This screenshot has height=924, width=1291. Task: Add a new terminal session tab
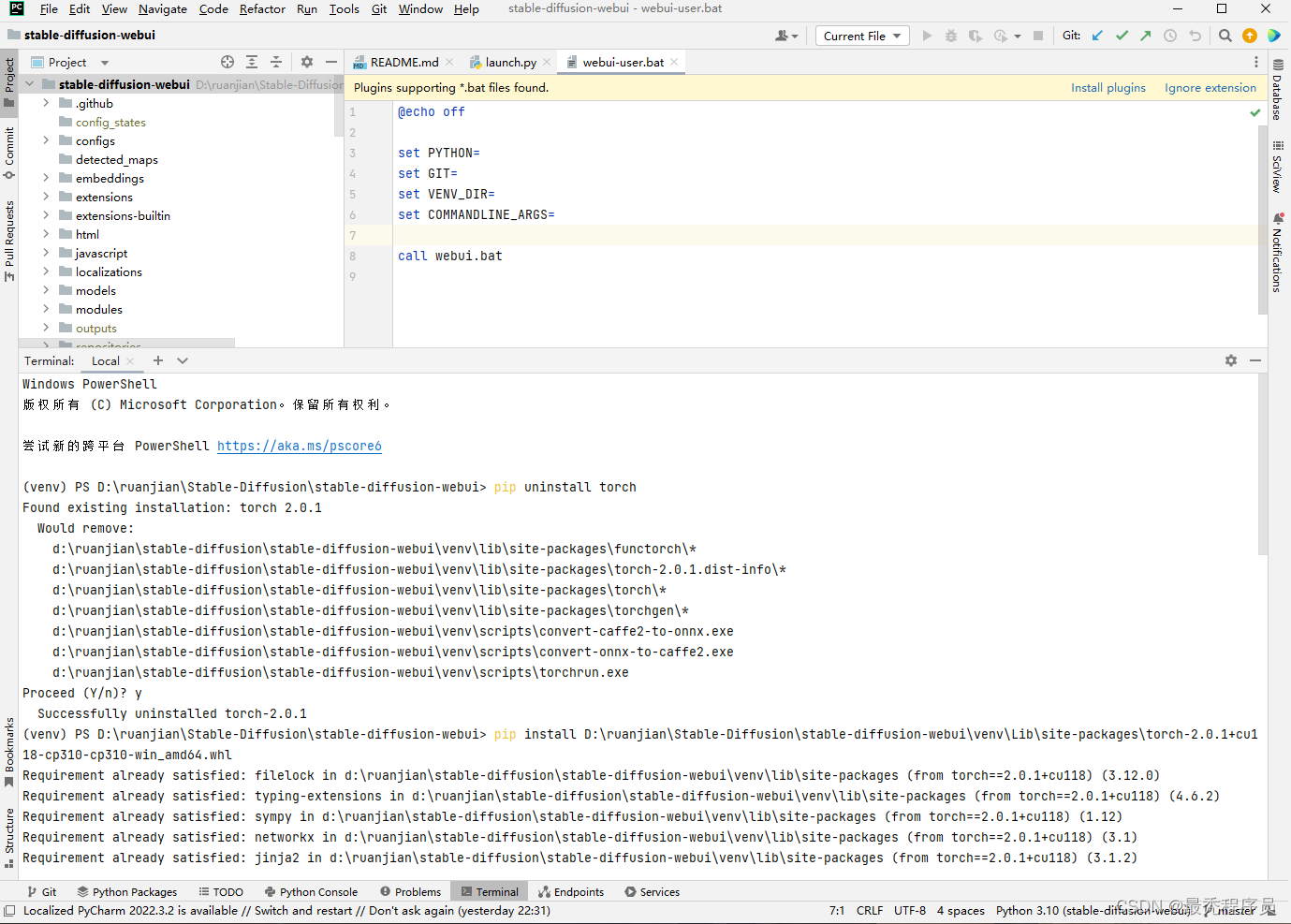point(158,360)
